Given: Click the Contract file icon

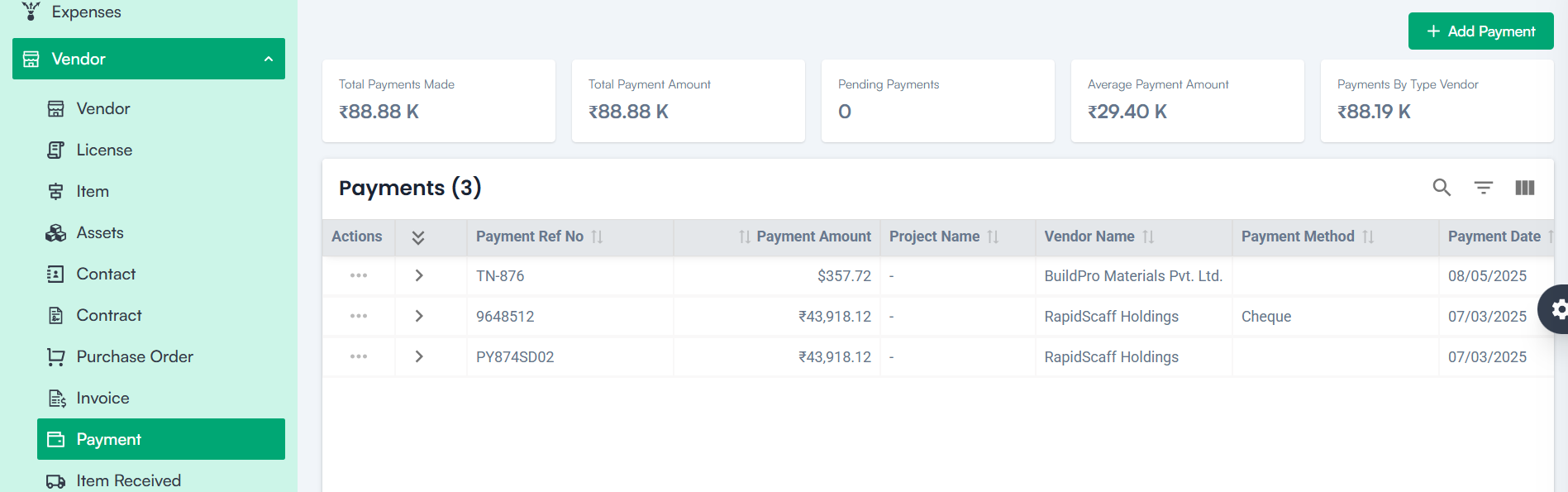Looking at the screenshot, I should tap(55, 315).
